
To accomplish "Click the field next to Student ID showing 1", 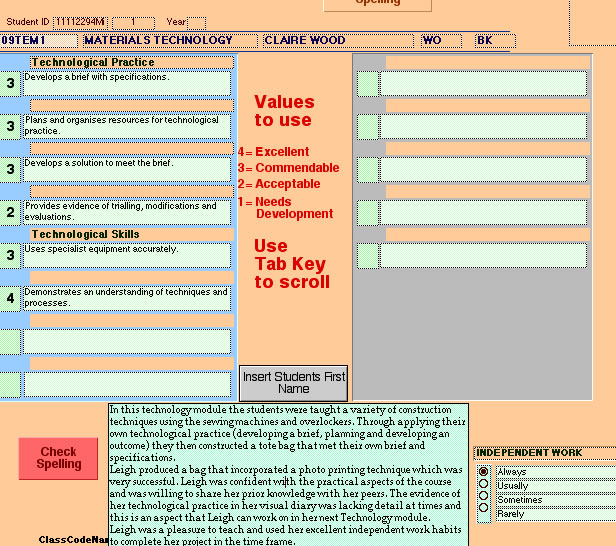I will [x=133, y=23].
